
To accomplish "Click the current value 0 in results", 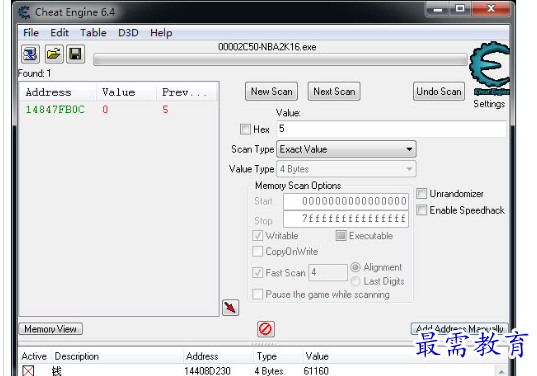I will click(105, 110).
